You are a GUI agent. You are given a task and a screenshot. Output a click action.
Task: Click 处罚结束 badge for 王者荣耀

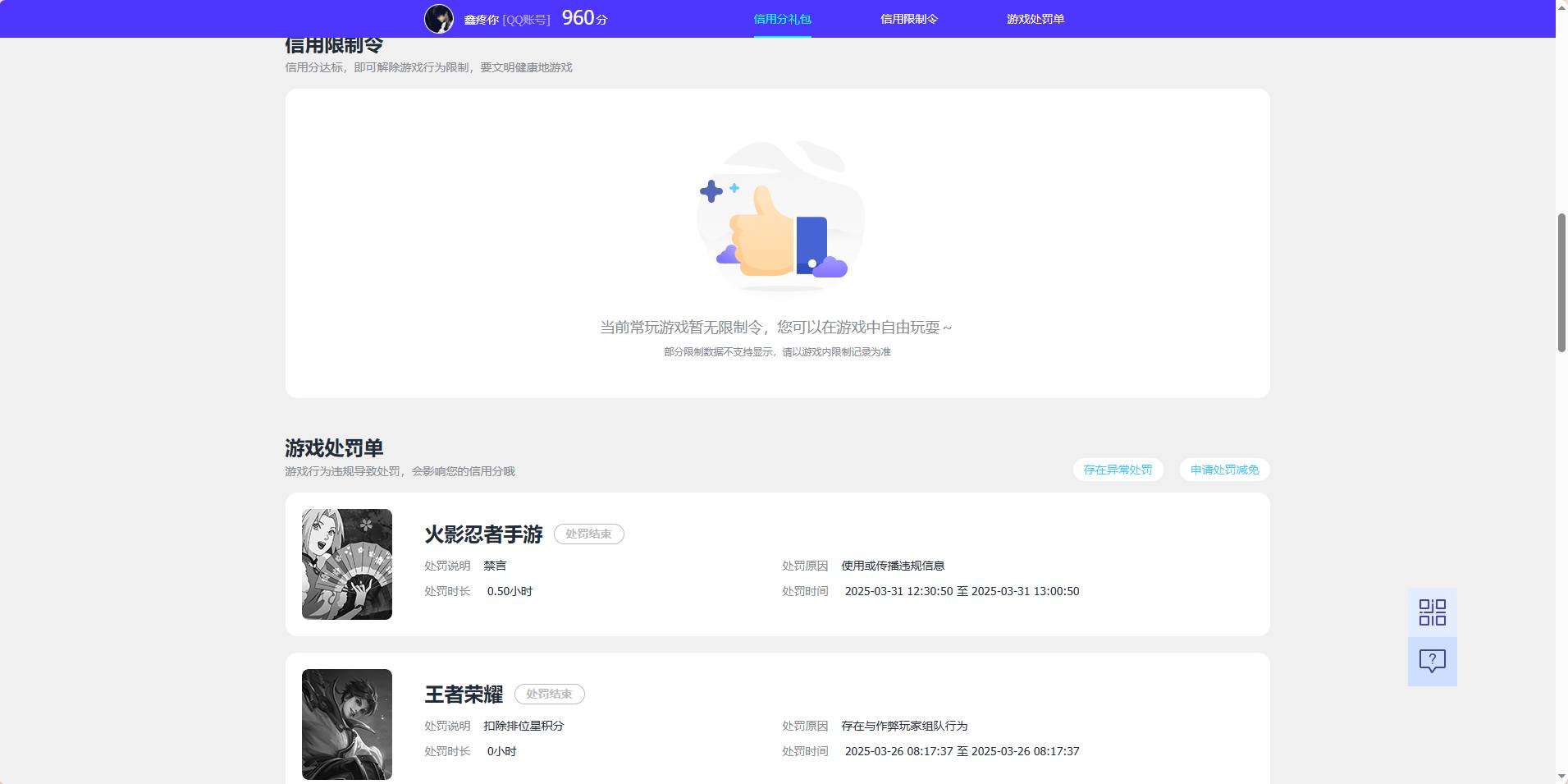click(x=549, y=694)
